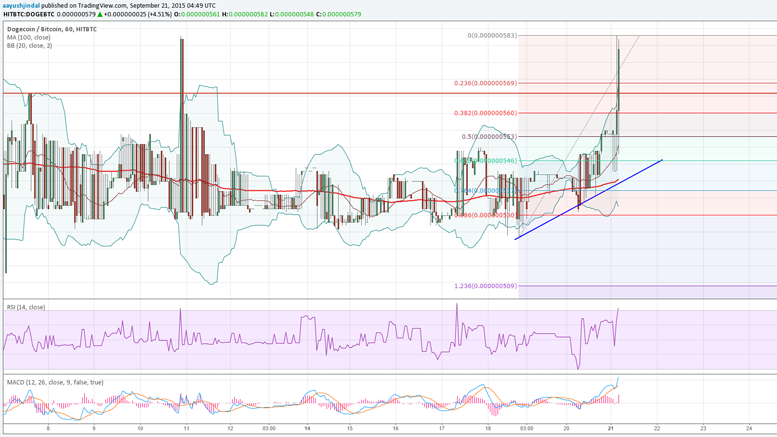The width and height of the screenshot is (777, 437).
Task: Click the date 10 on time axis
Action: [x=140, y=429]
